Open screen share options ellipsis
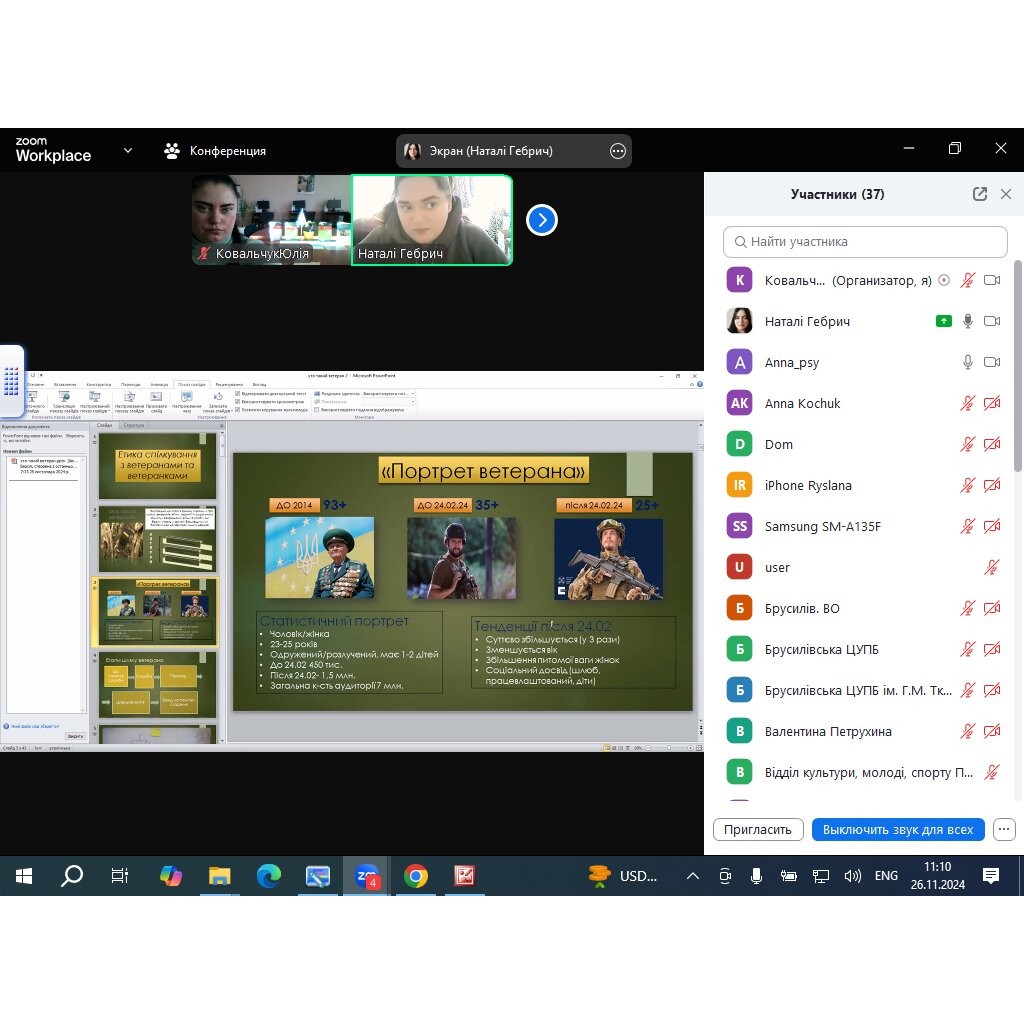 pos(618,151)
